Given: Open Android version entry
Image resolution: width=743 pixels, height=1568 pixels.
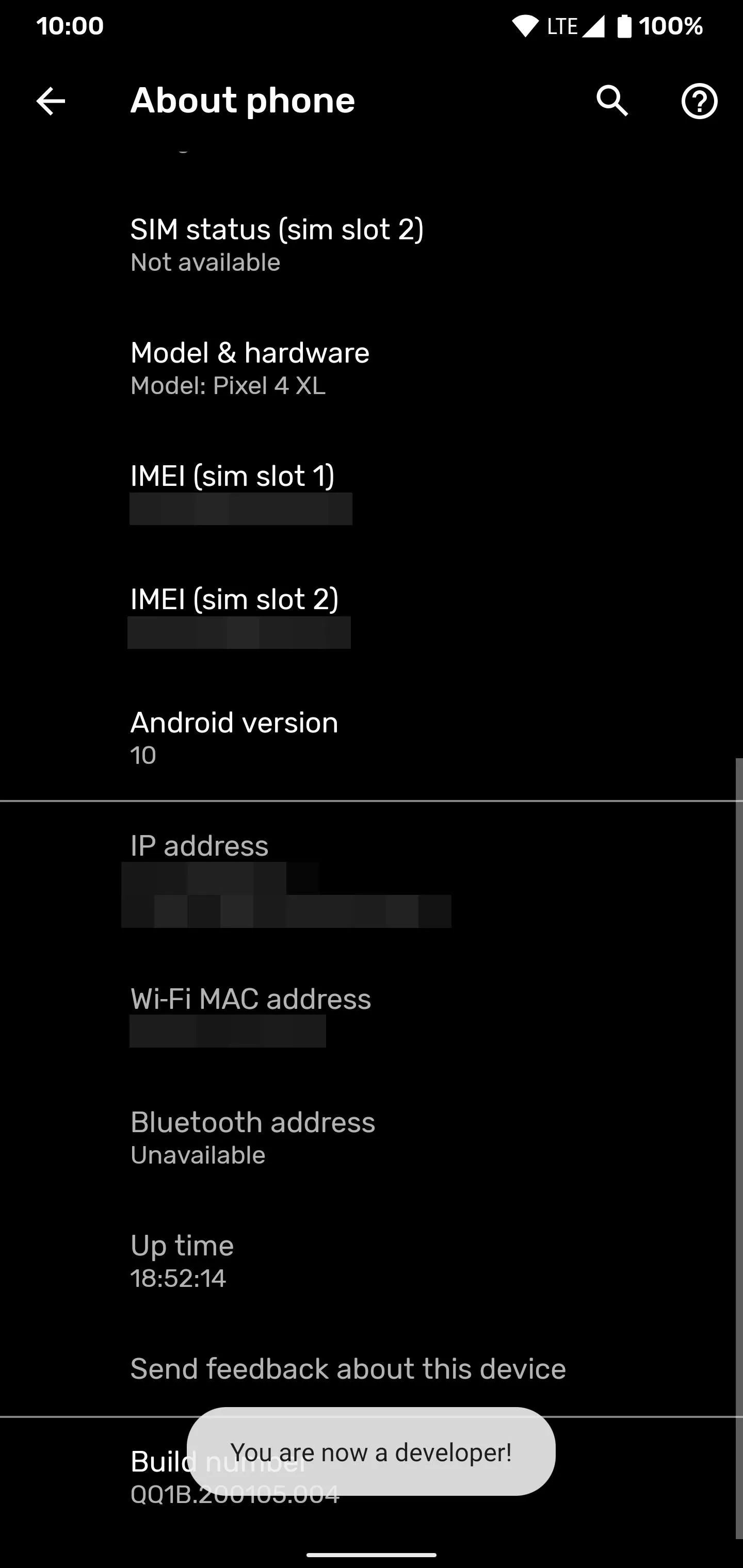Looking at the screenshot, I should click(x=372, y=738).
